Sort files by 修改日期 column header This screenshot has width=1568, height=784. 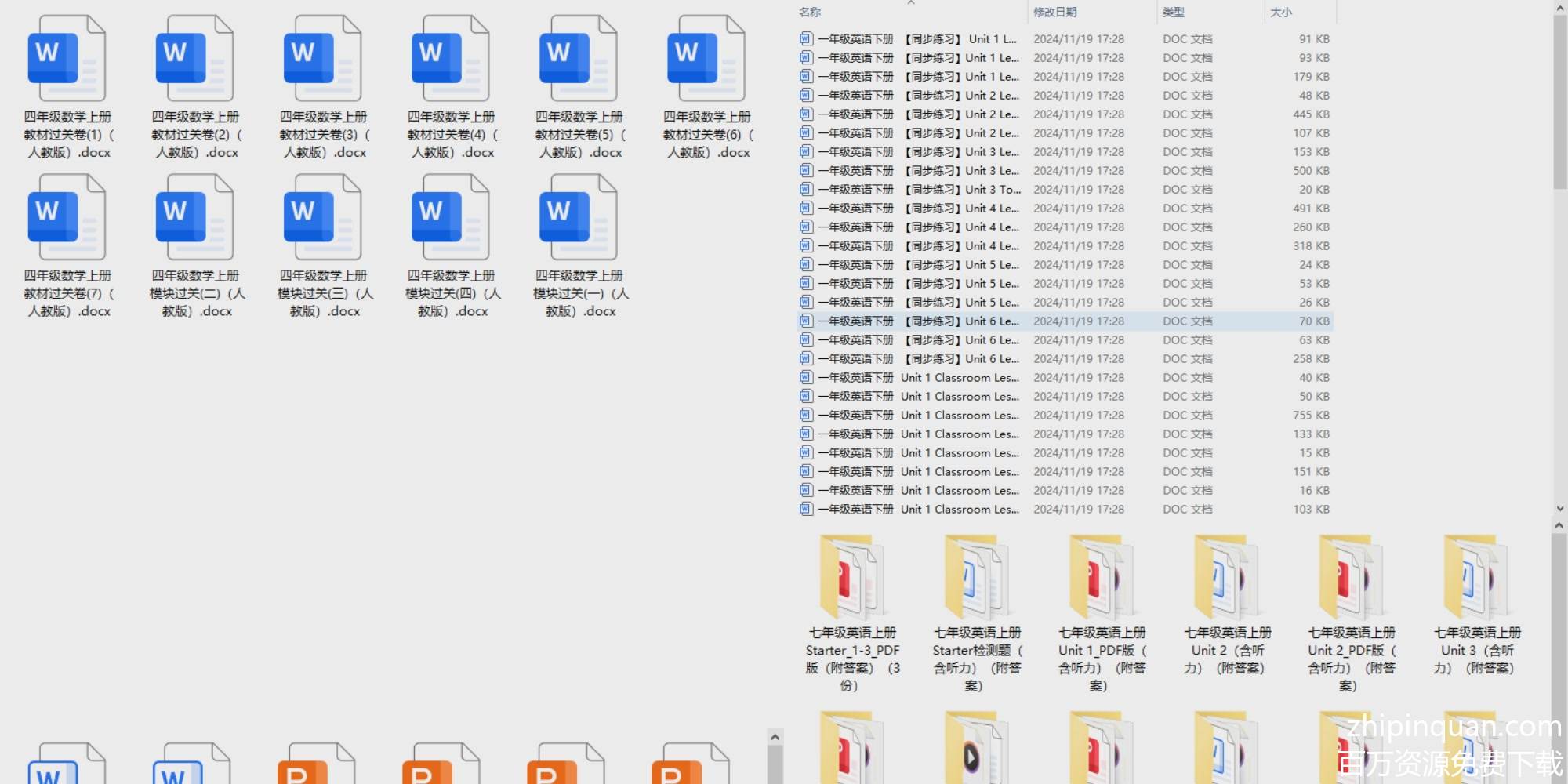1054,13
